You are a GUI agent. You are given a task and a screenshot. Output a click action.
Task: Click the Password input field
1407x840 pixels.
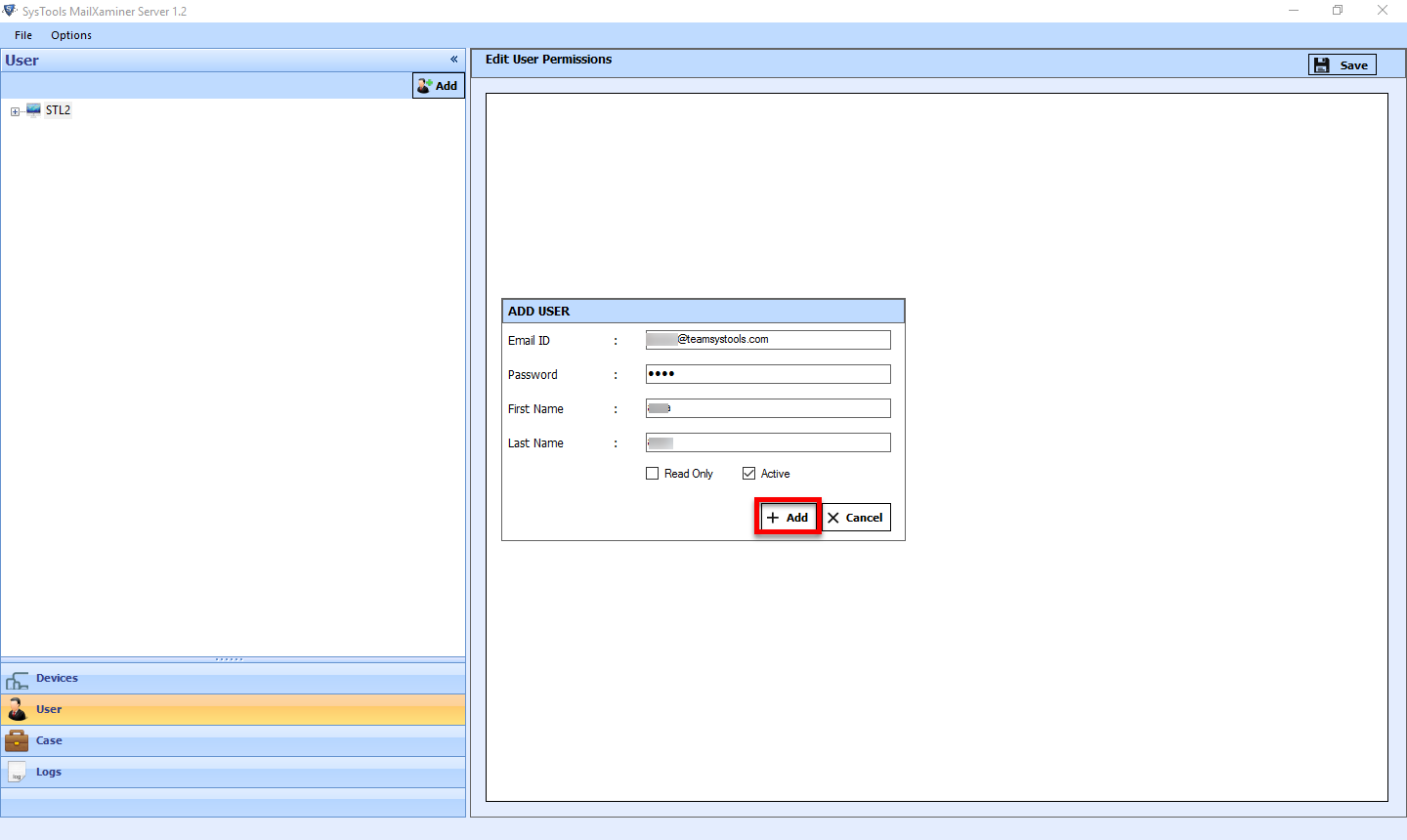pos(768,374)
